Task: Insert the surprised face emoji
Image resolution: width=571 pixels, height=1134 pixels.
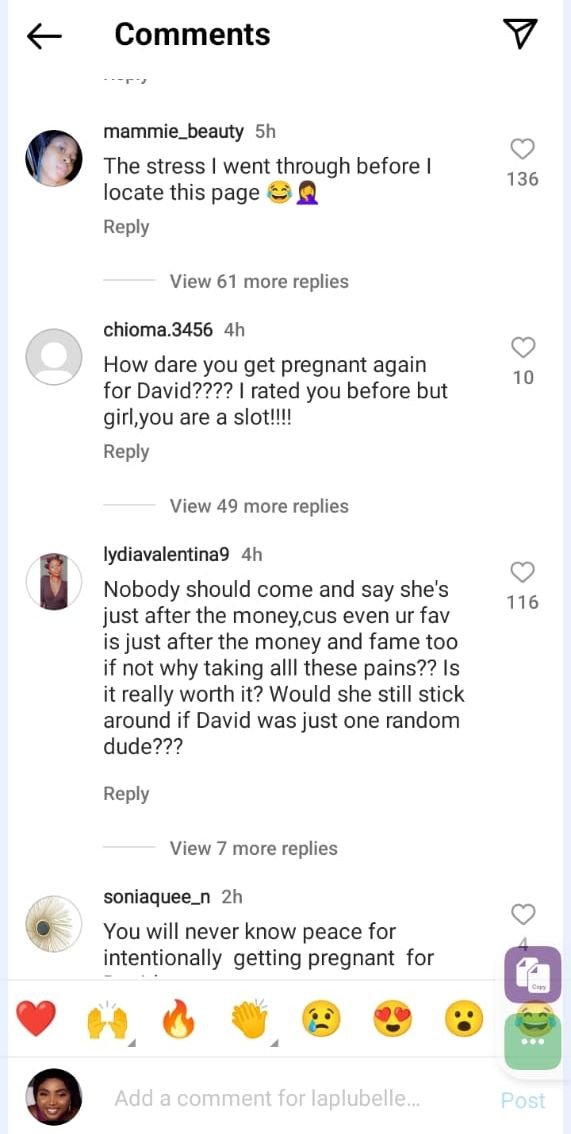Action: tap(463, 1020)
